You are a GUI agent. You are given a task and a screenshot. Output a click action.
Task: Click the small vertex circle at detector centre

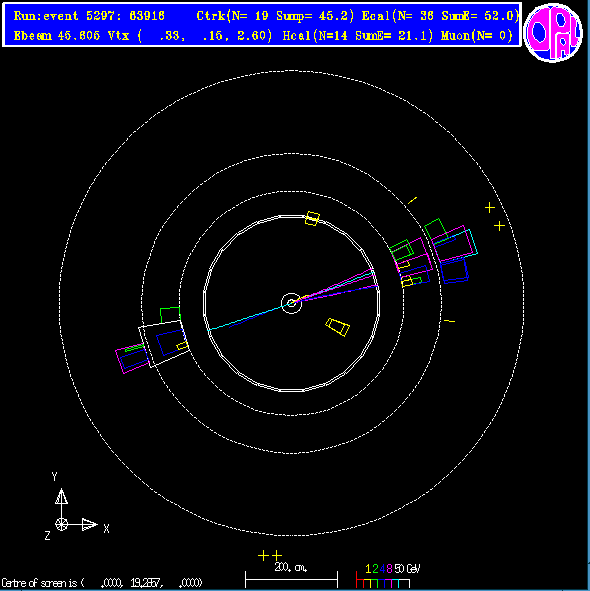click(291, 303)
